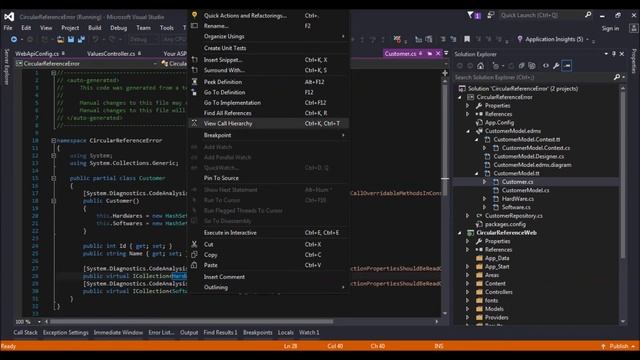This screenshot has height=360, width=640.
Task: Click the Navigate Backward toolbar icon
Action: [14, 39]
